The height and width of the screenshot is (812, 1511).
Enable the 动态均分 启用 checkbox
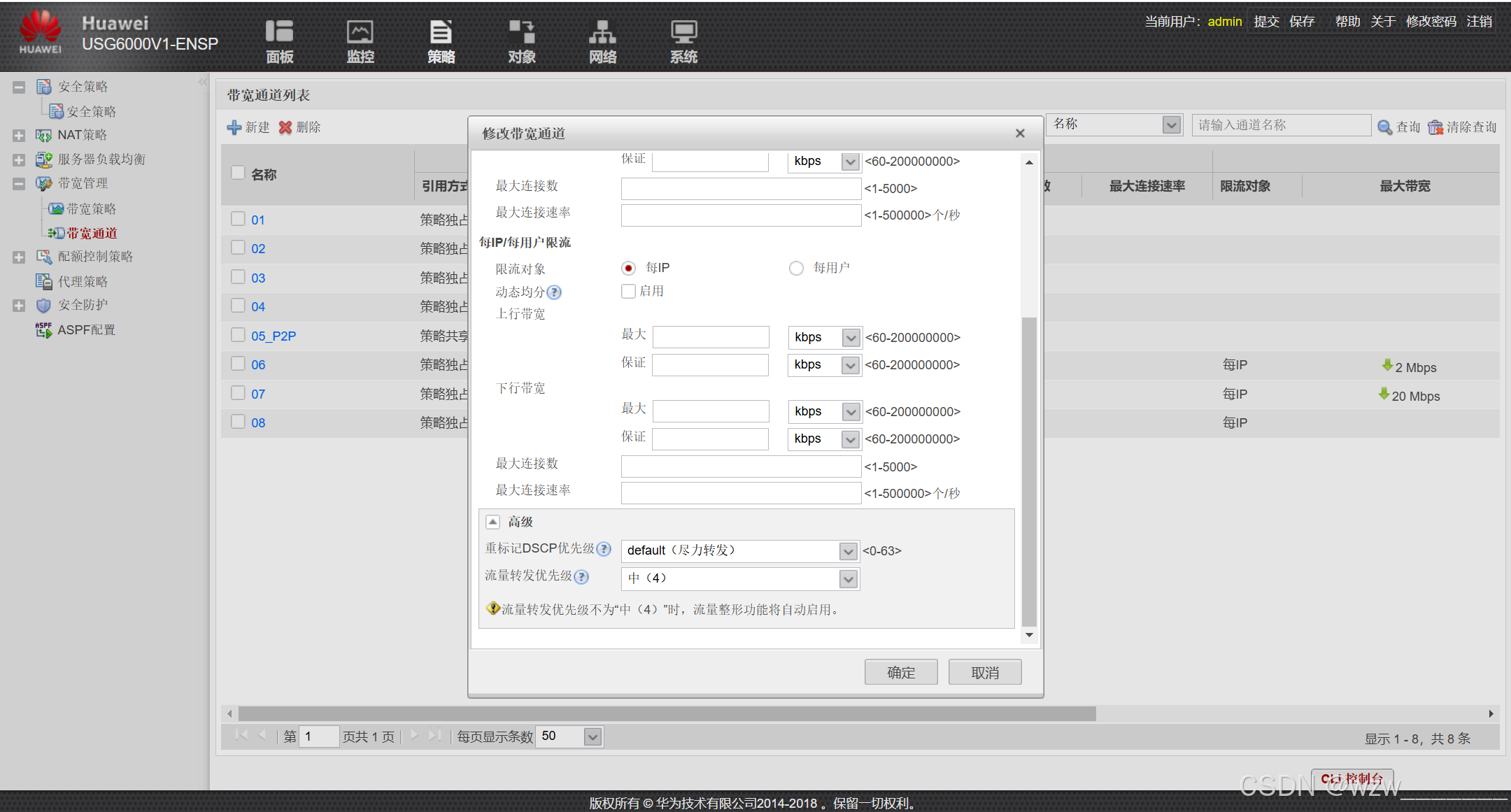(628, 291)
